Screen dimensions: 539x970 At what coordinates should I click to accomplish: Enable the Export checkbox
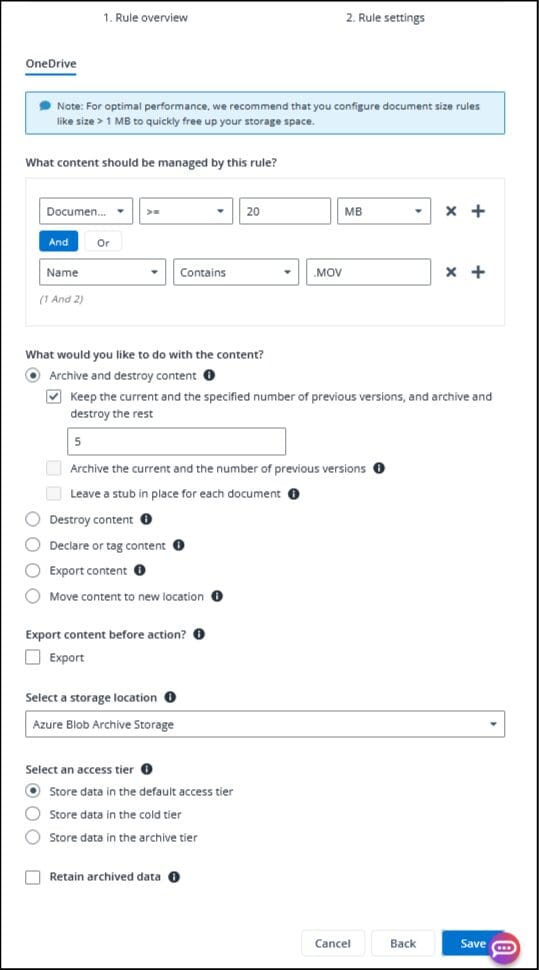click(33, 658)
